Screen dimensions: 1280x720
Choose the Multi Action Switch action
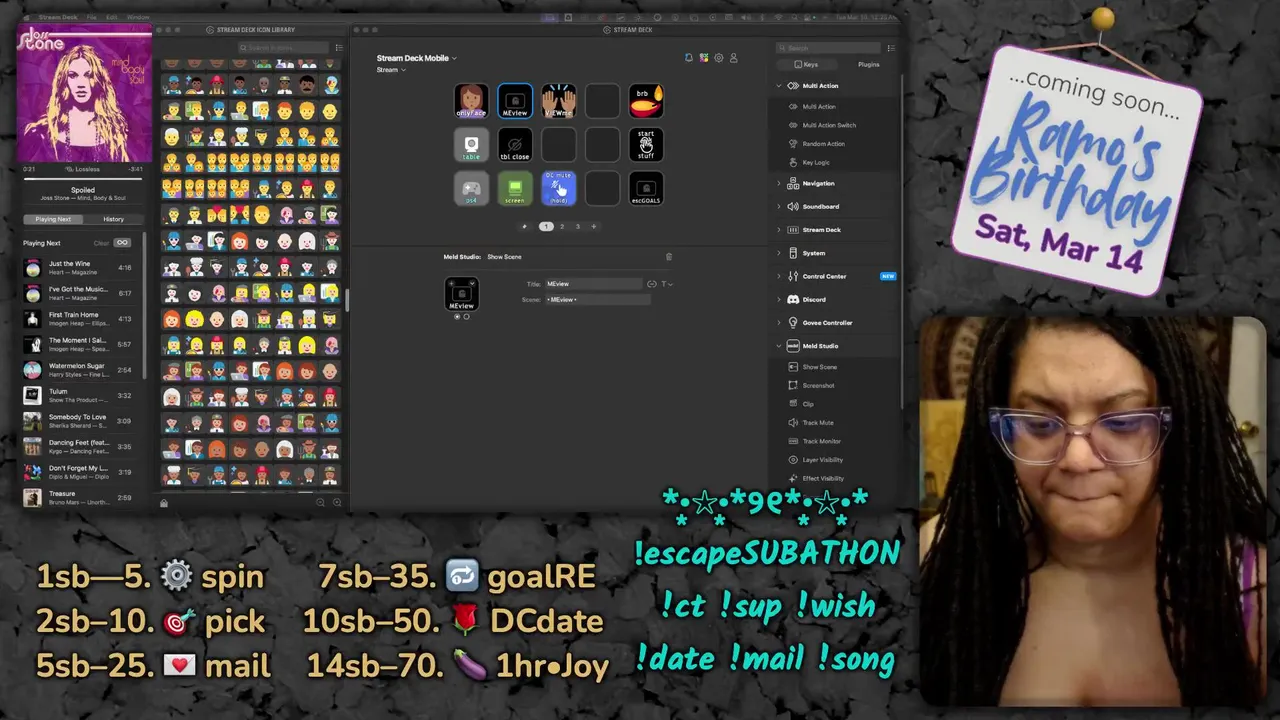tap(829, 125)
